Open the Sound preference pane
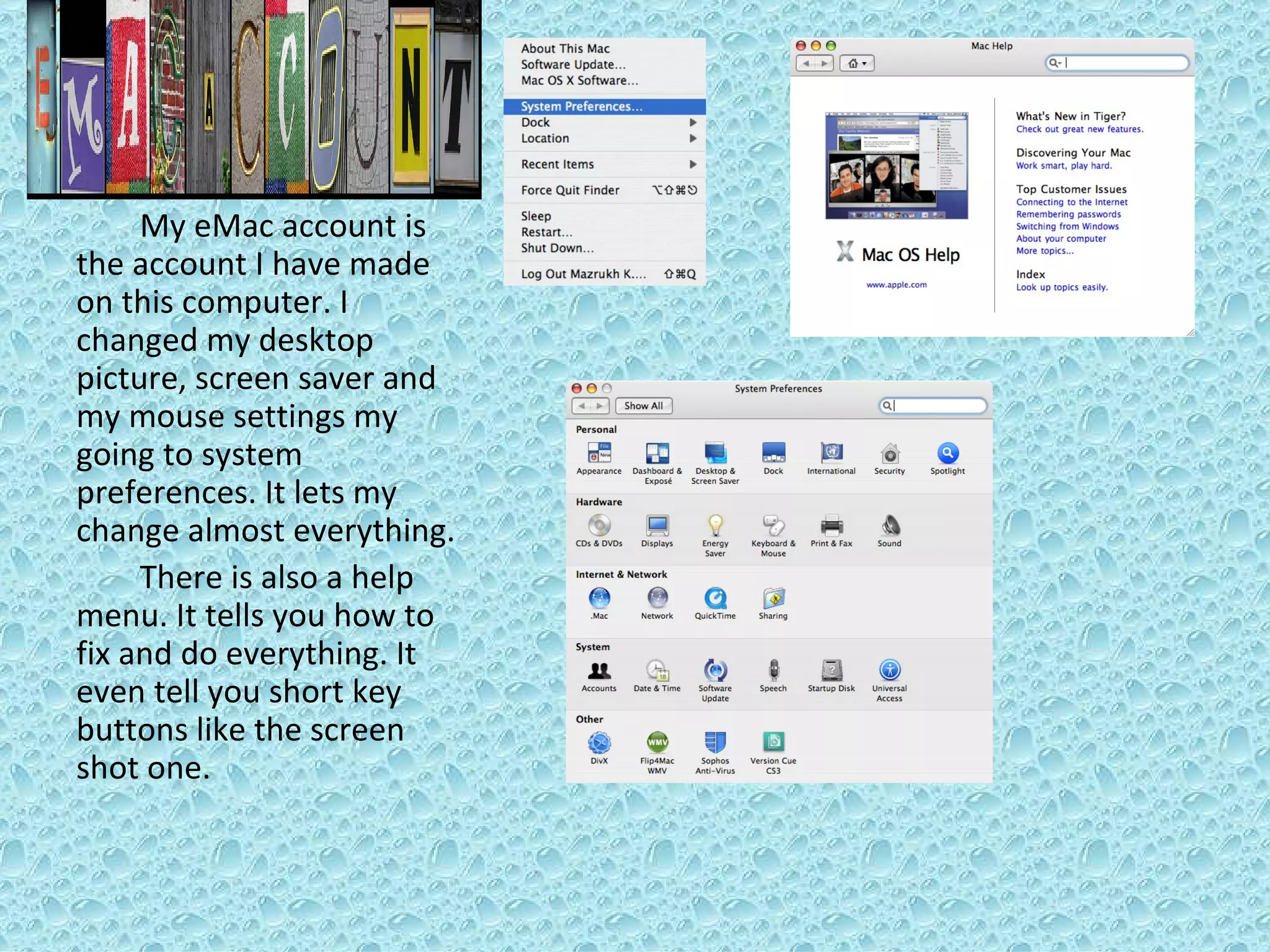 point(889,531)
